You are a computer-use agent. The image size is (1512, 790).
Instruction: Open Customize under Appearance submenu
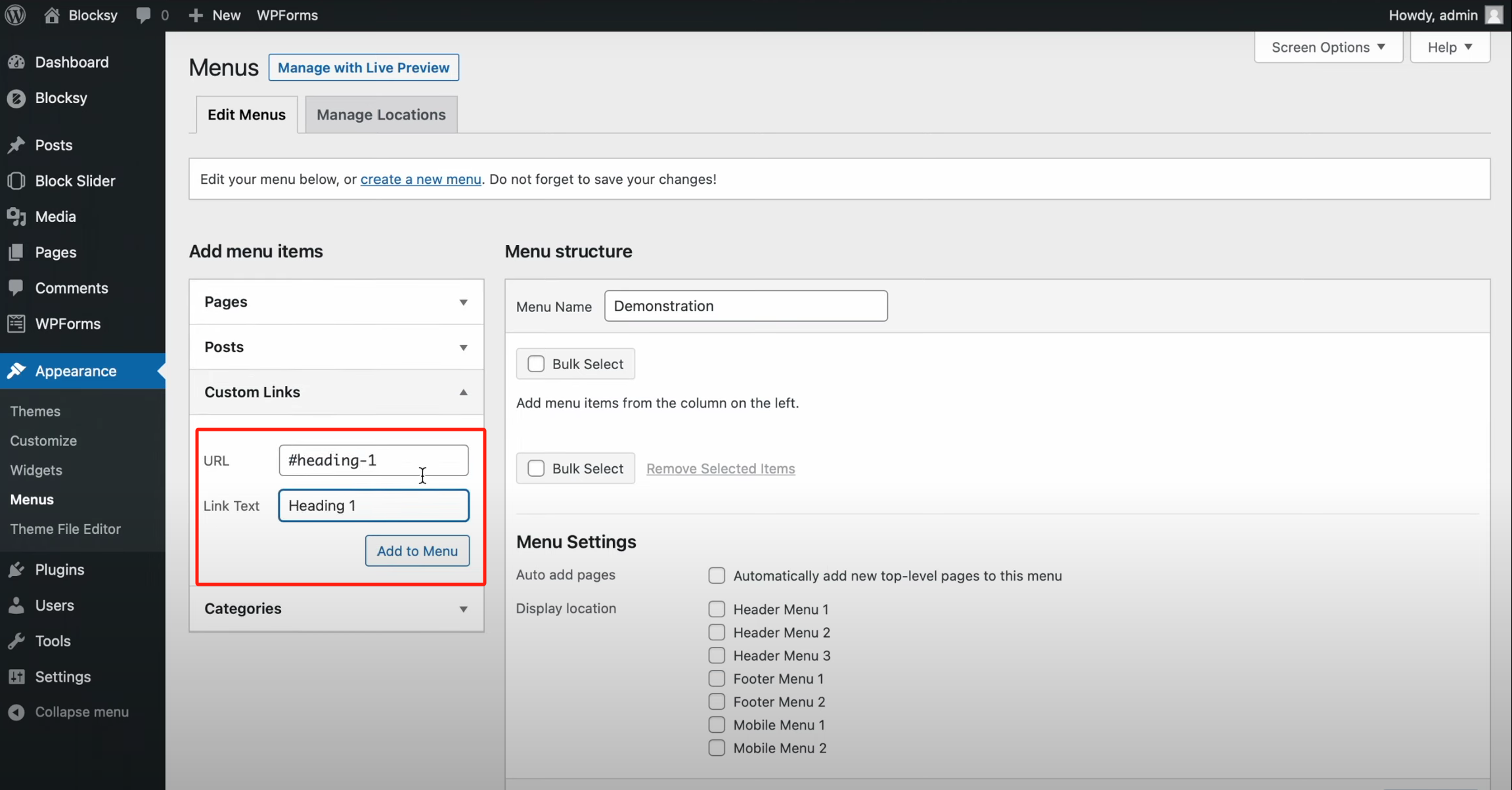click(43, 441)
